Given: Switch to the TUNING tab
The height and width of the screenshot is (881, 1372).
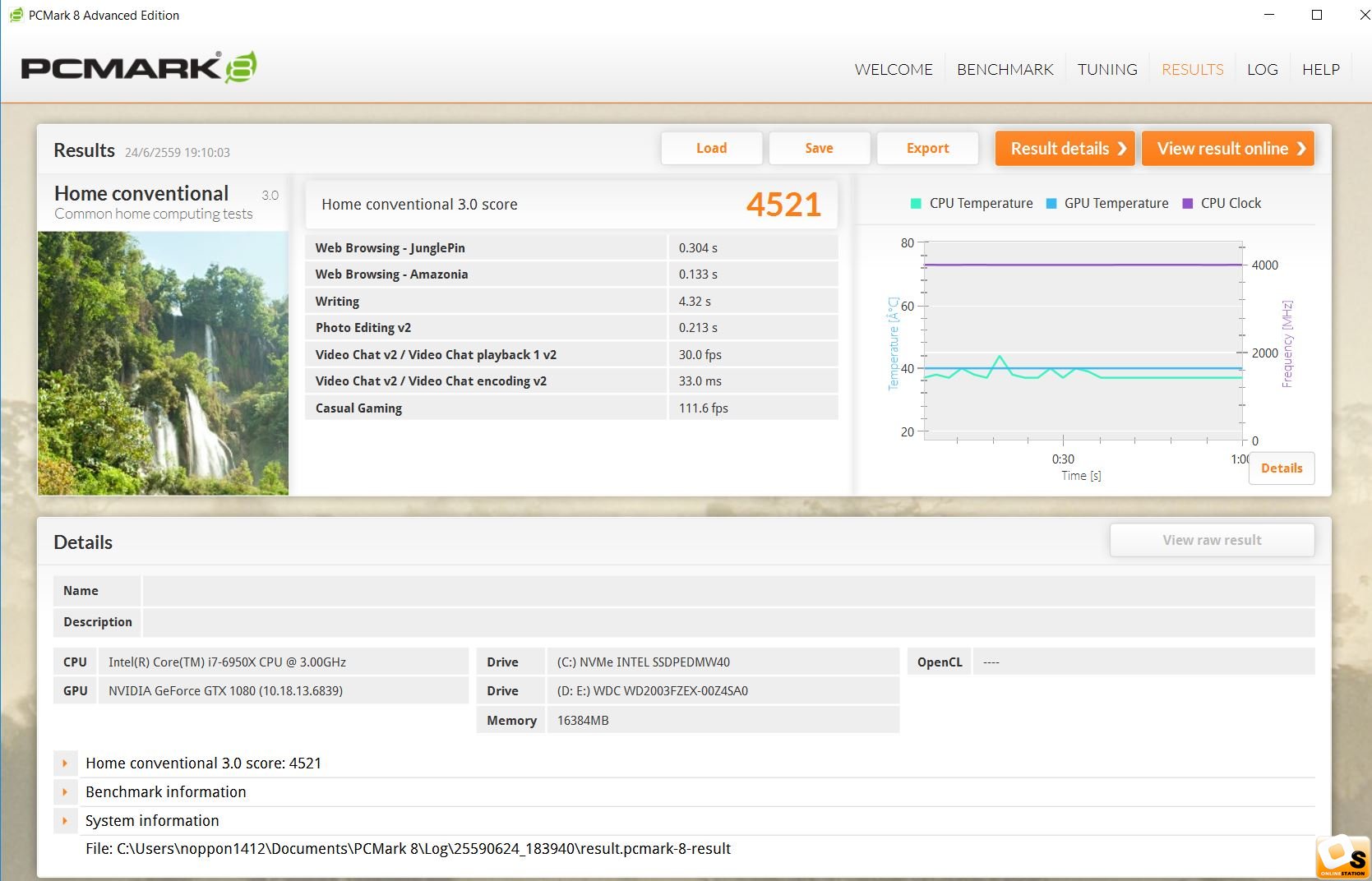Looking at the screenshot, I should [x=1107, y=69].
